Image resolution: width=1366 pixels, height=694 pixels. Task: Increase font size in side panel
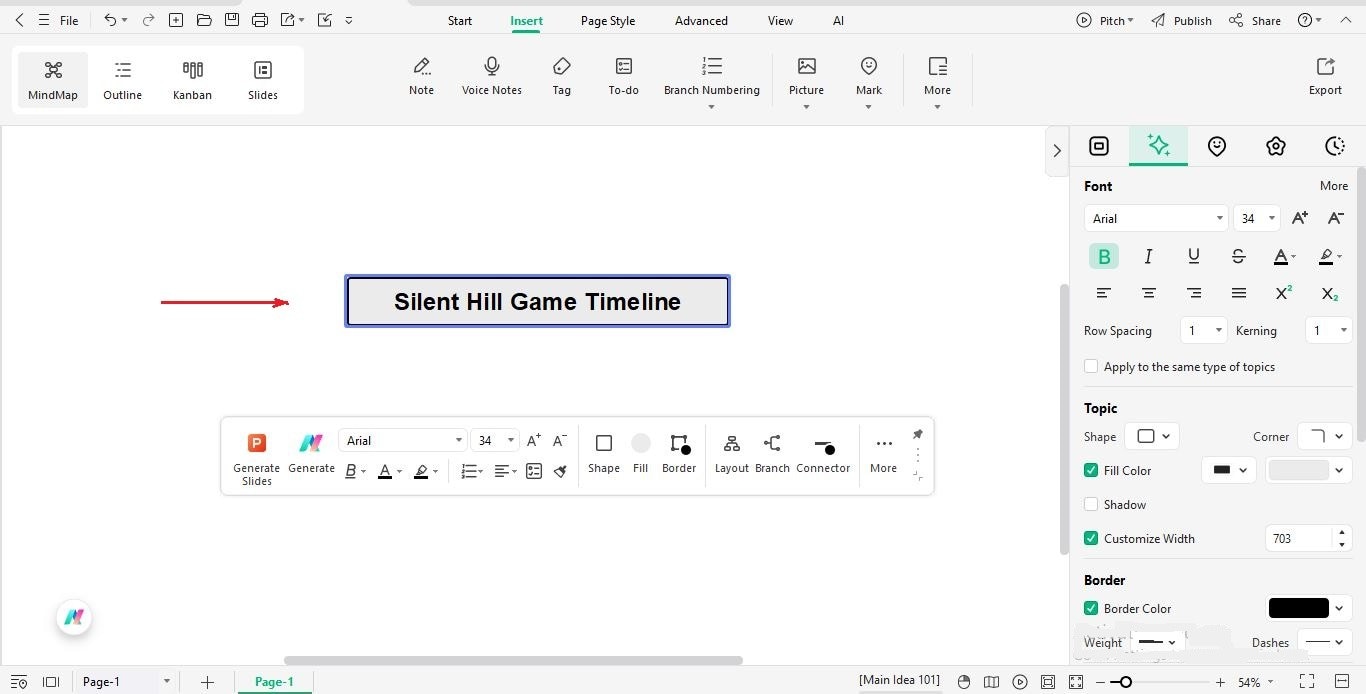click(x=1300, y=218)
